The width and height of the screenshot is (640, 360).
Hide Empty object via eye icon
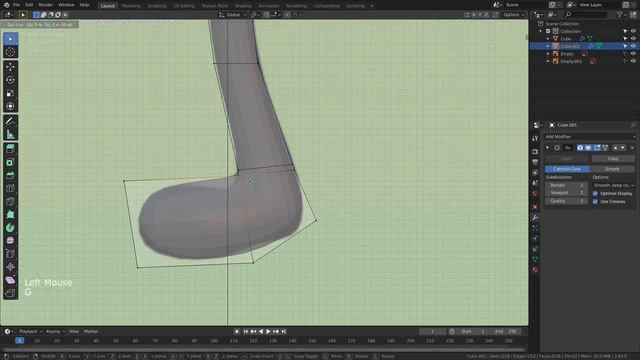pyautogui.click(x=633, y=54)
